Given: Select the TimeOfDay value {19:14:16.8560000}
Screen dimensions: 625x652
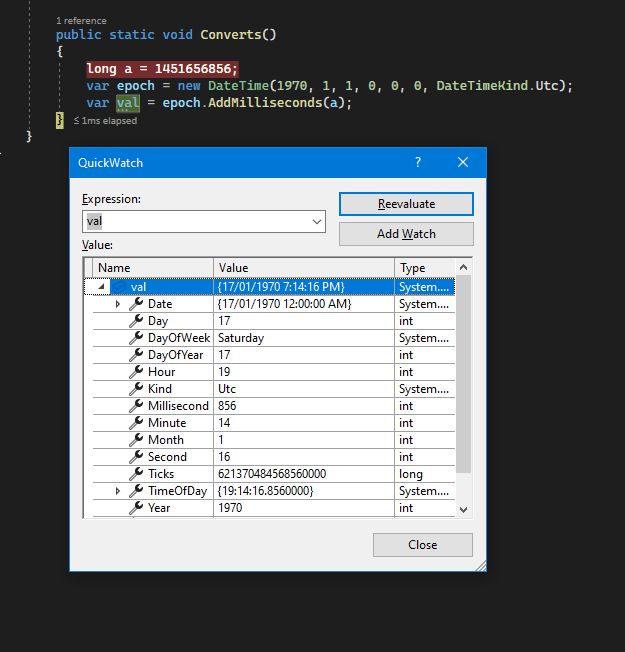Looking at the screenshot, I should [x=265, y=491].
